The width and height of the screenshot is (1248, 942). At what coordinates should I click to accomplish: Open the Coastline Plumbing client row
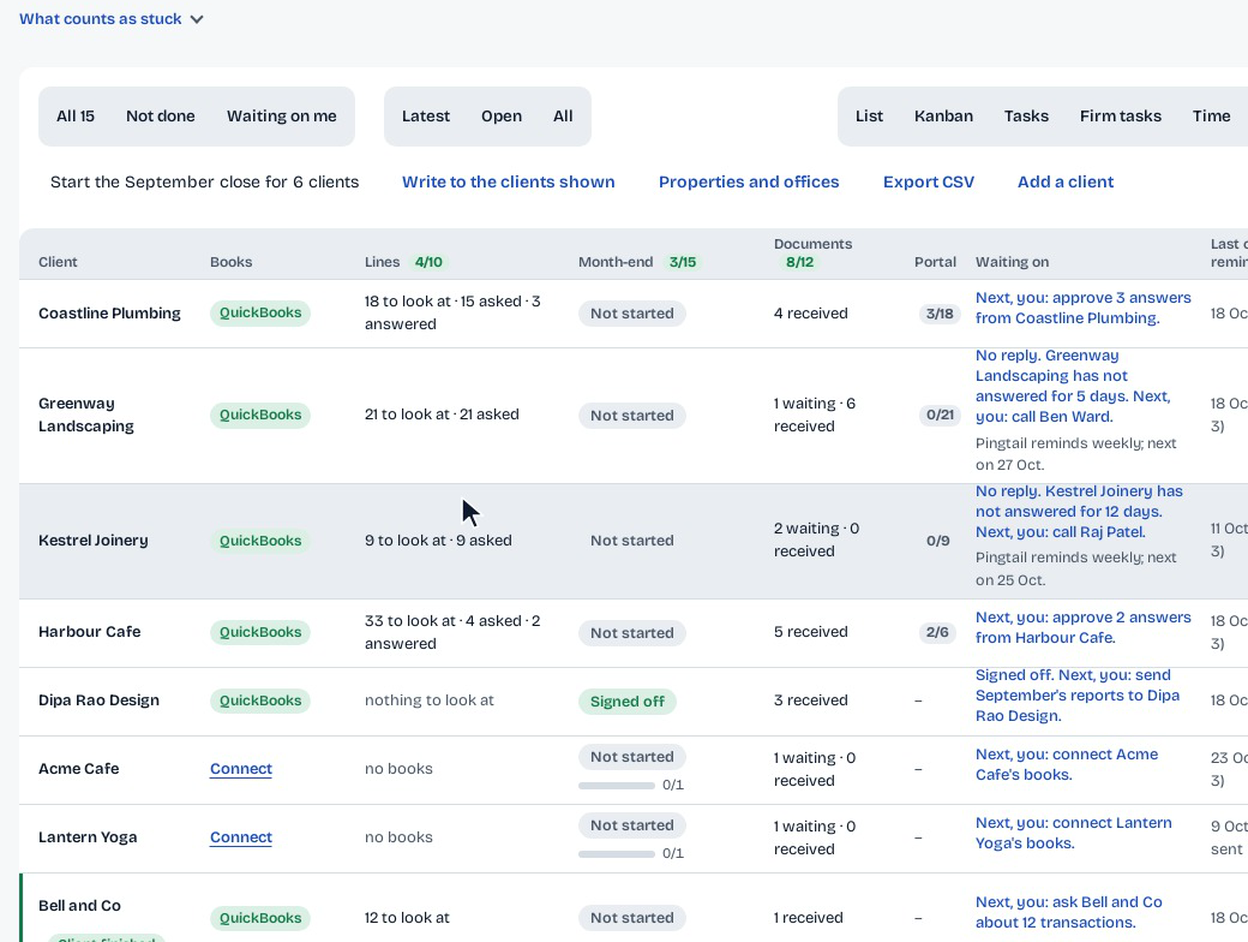[x=110, y=313]
